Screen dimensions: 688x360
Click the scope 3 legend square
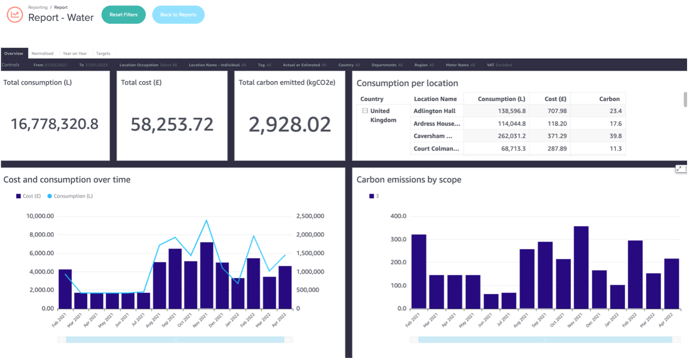tap(371, 196)
